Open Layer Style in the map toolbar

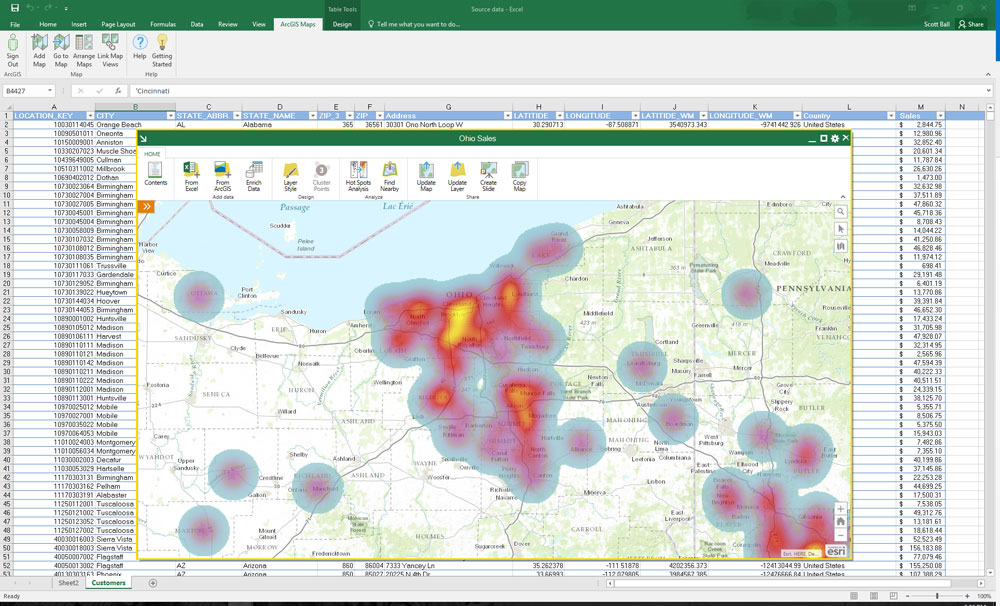[x=291, y=174]
